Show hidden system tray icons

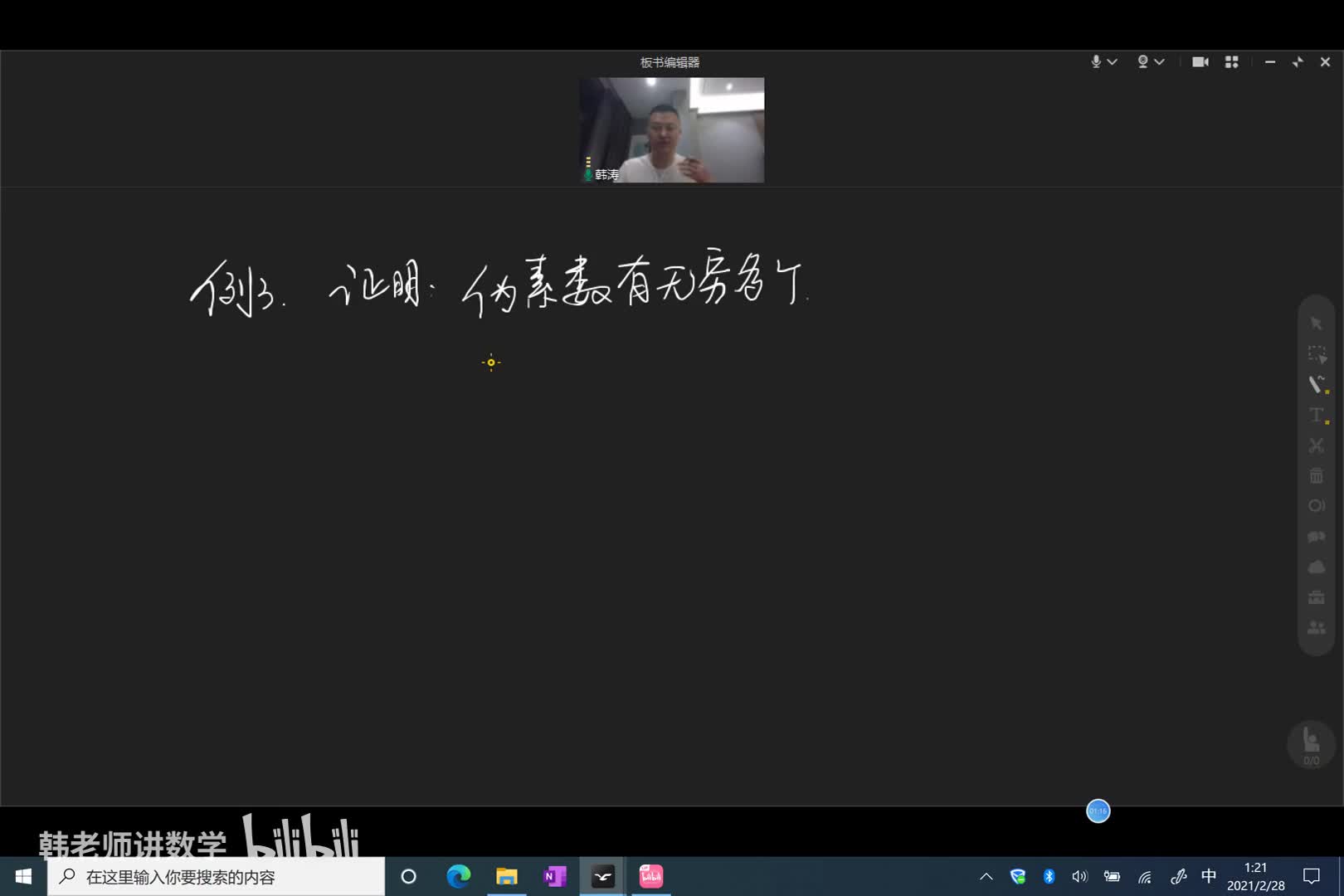(986, 877)
